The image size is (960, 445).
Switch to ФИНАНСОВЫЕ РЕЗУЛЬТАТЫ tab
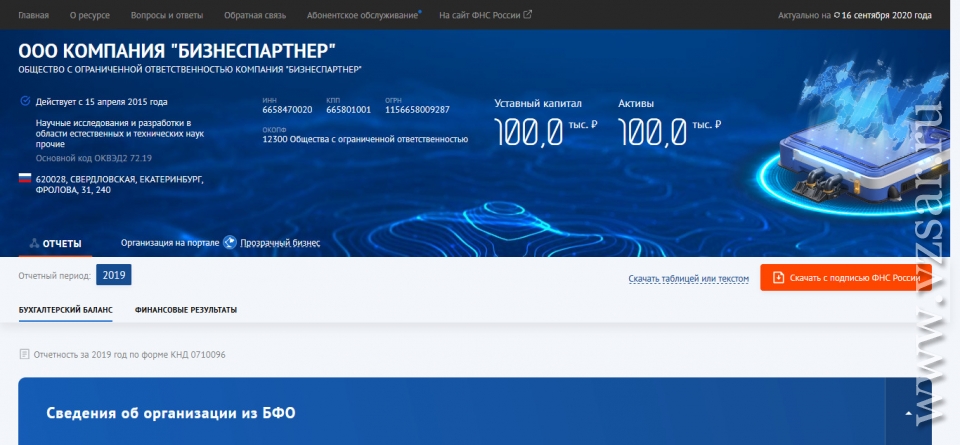point(186,310)
